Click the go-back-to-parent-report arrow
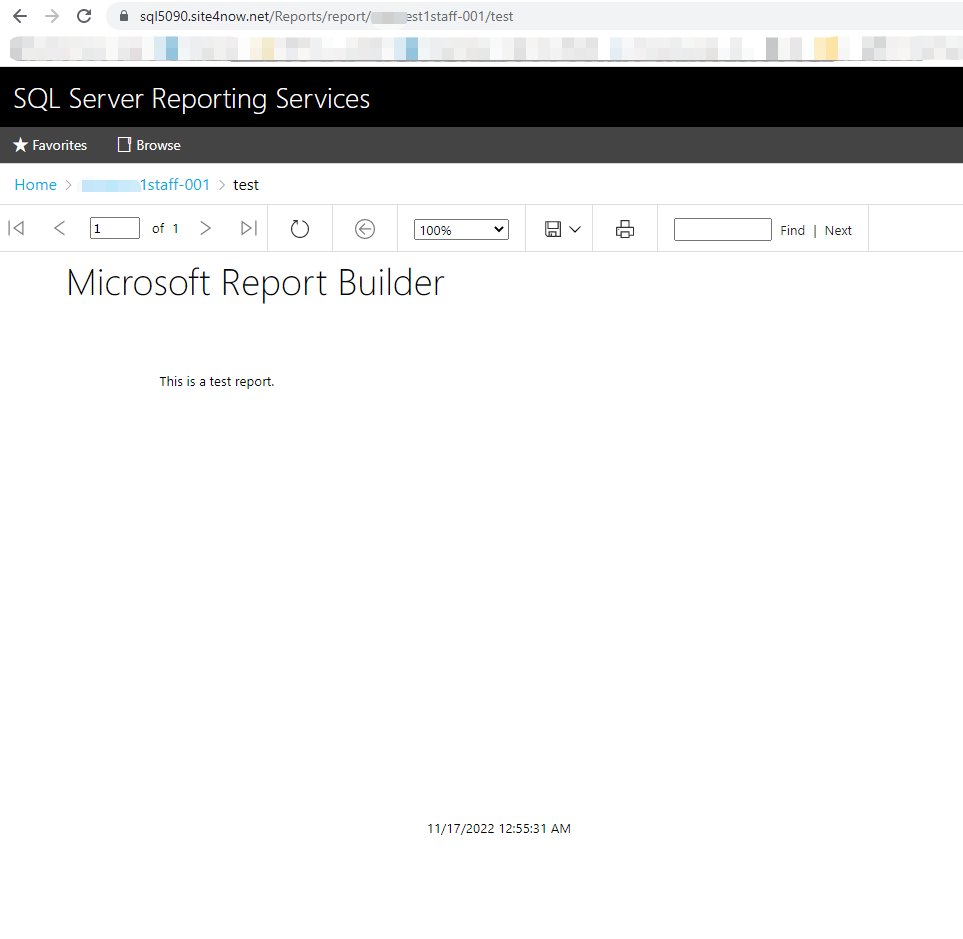Screen dimensions: 963x939 (364, 228)
